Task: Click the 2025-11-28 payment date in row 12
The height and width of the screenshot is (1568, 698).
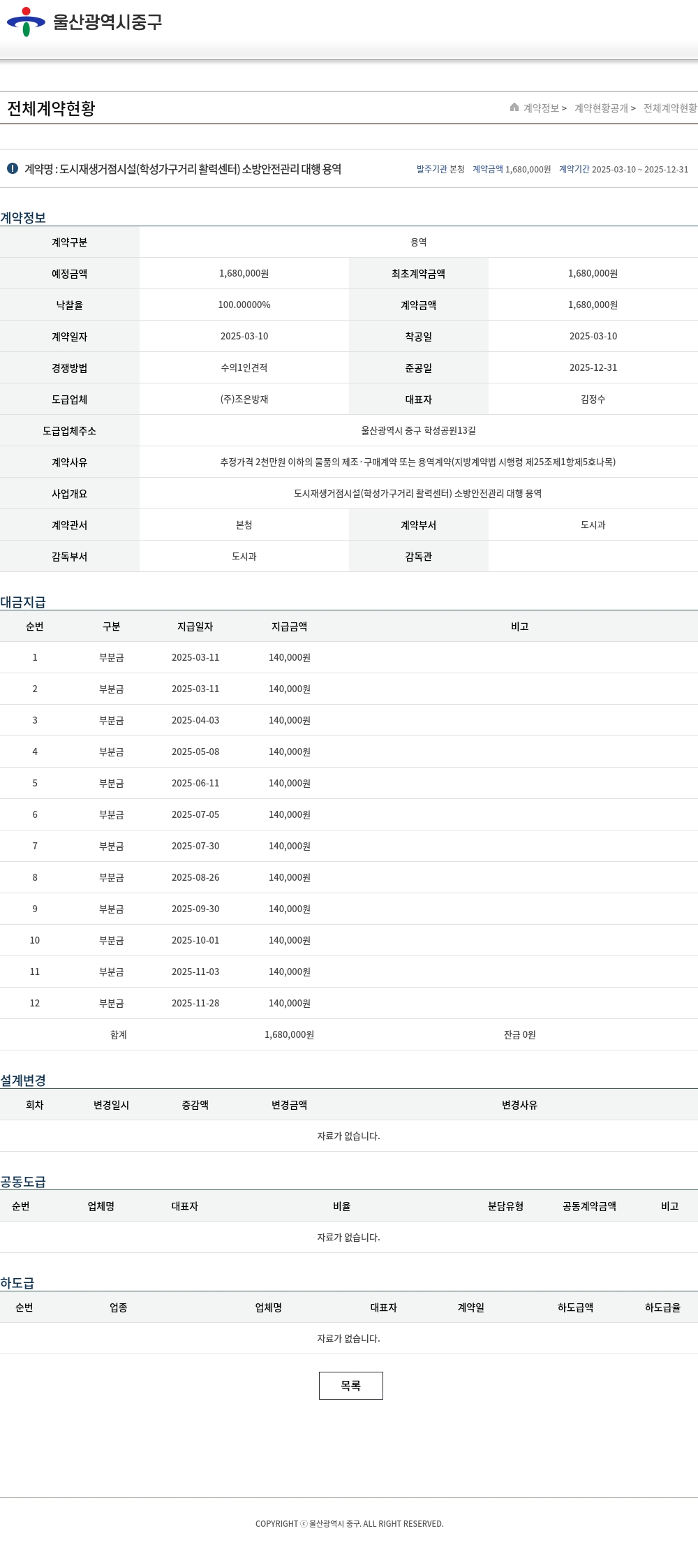Action: [195, 1003]
